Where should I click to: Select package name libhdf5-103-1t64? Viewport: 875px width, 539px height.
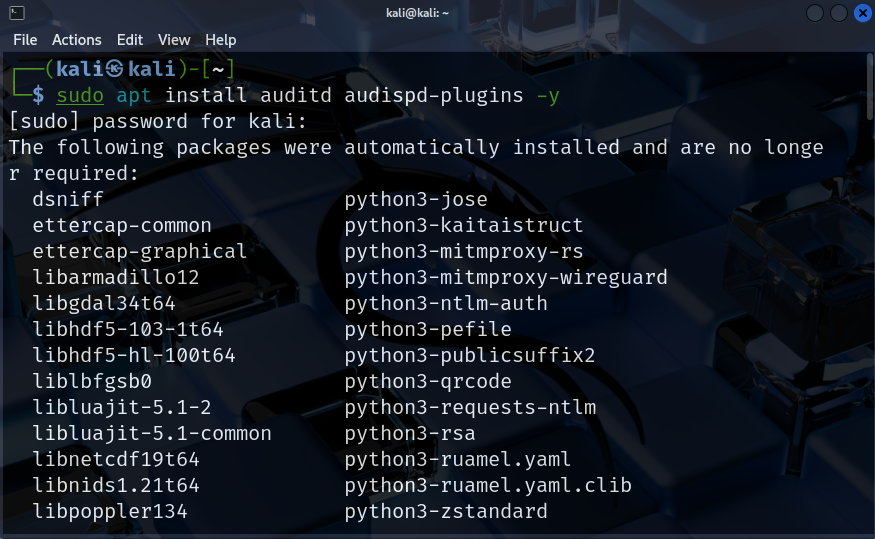[x=128, y=329]
